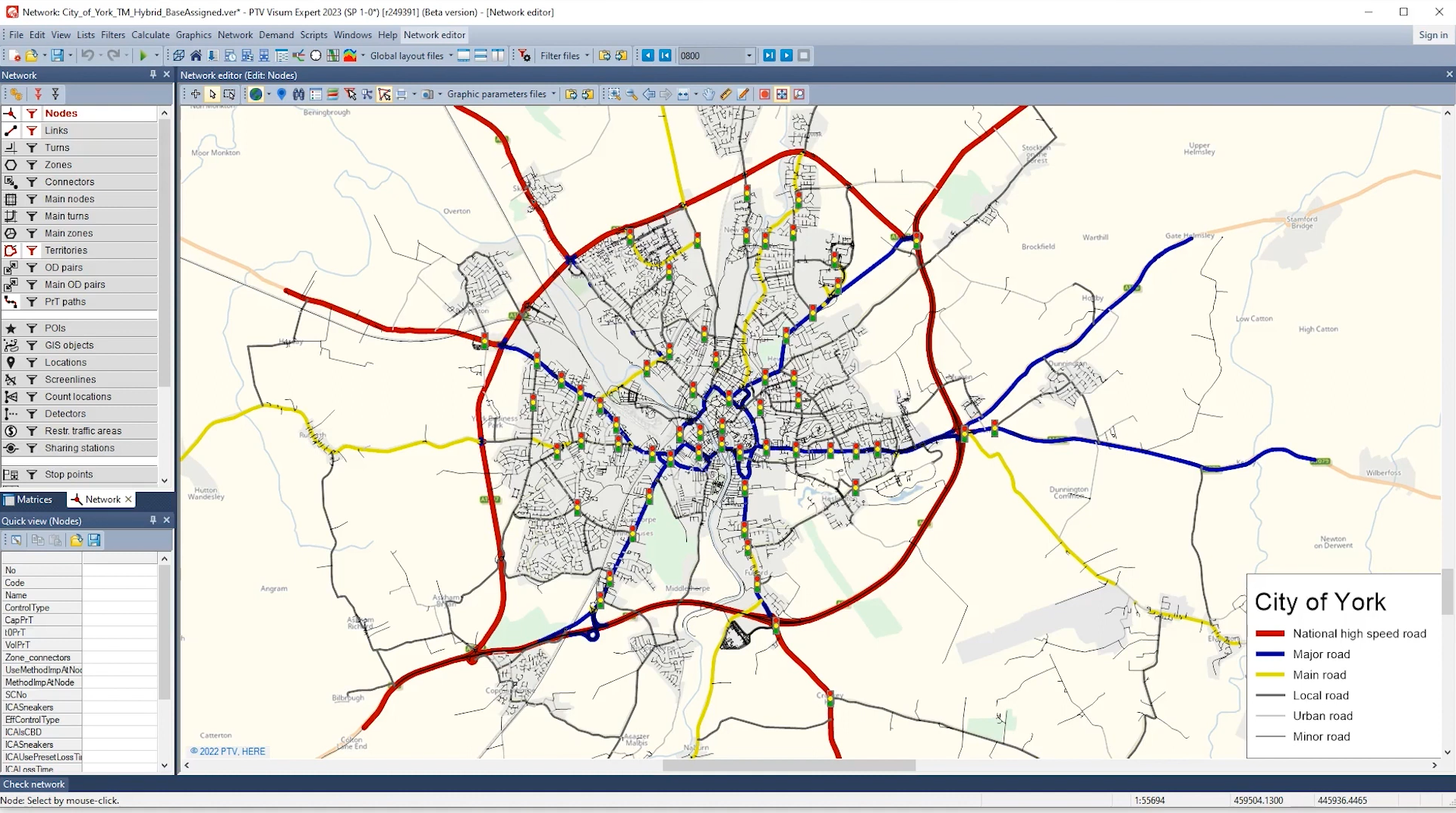Toggle the filter for Detectors
The width and height of the screenshot is (1456, 813).
pyautogui.click(x=32, y=414)
